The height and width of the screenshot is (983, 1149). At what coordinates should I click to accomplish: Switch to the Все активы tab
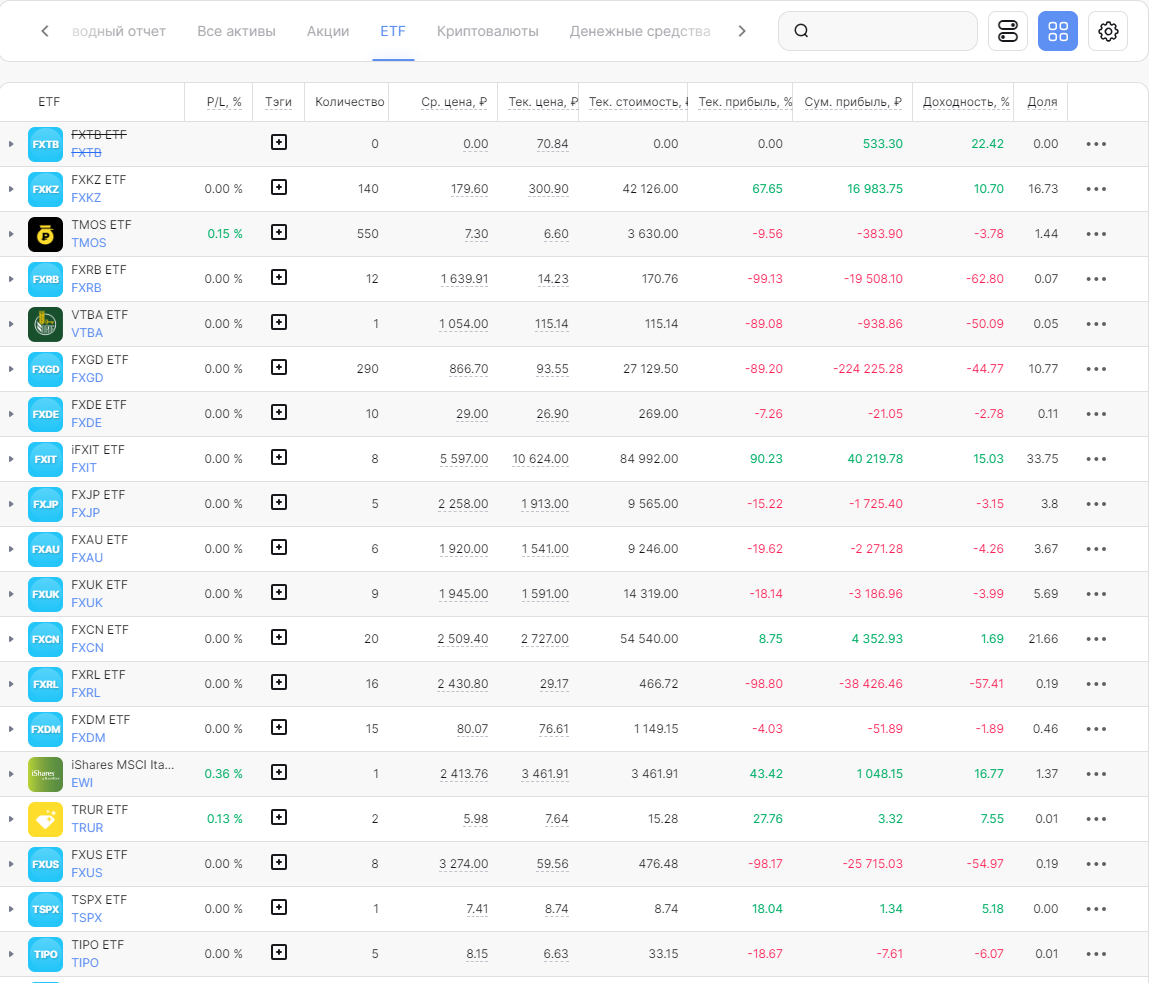tap(236, 32)
